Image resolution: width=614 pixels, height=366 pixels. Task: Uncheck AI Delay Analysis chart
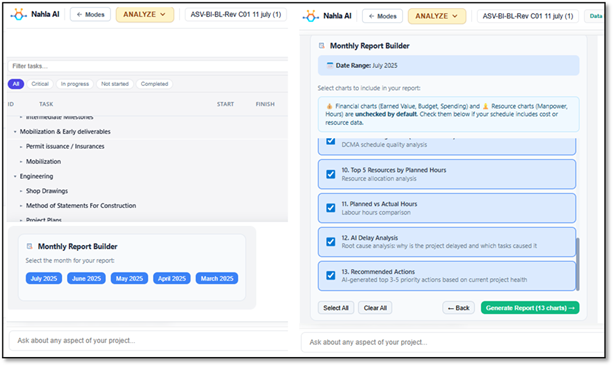[331, 242]
